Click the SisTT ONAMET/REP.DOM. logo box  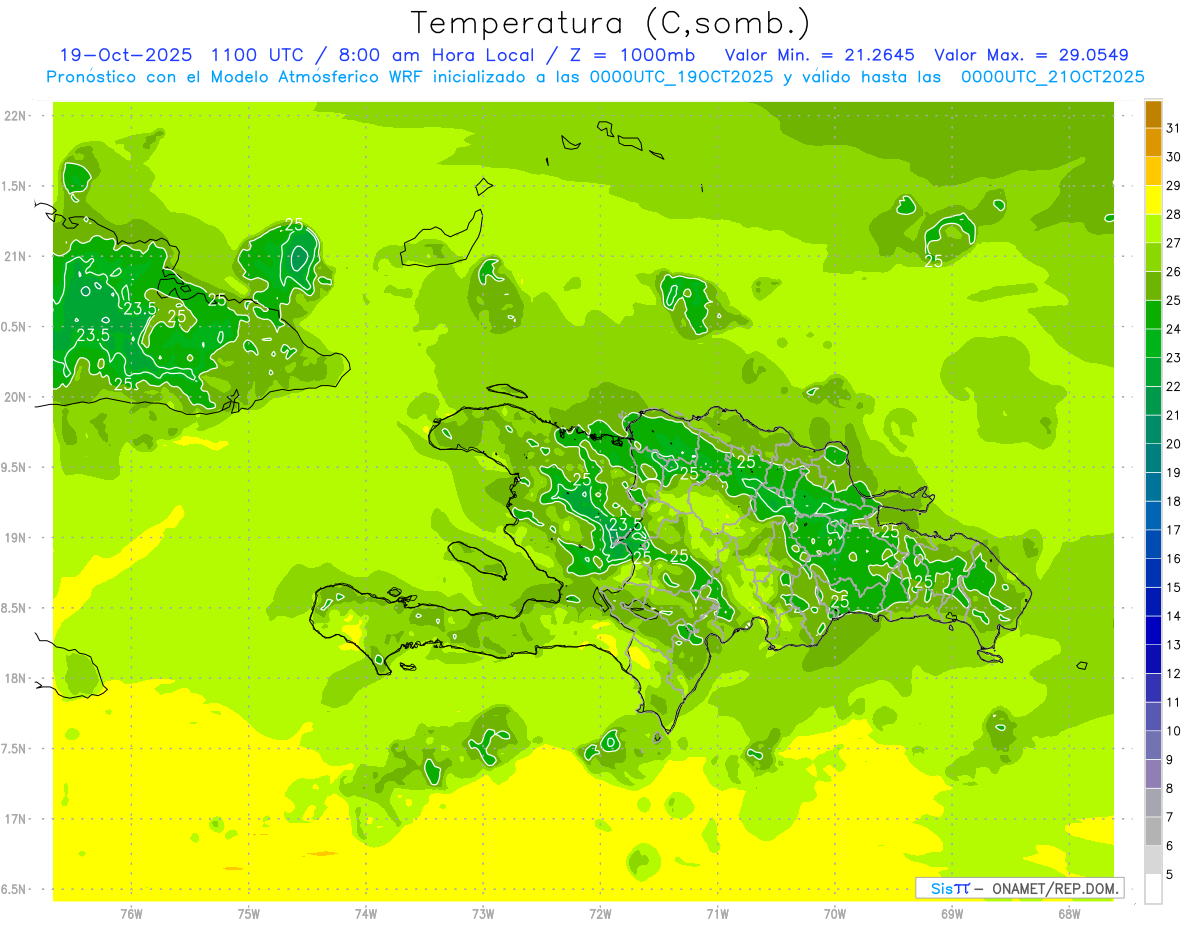tap(1019, 888)
